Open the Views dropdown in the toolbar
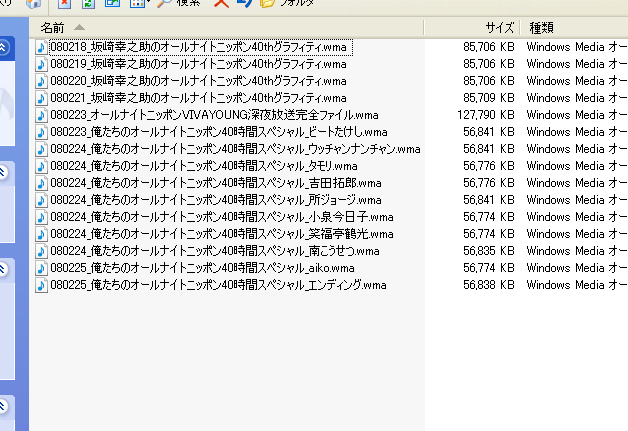This screenshot has width=628, height=431. 140,3
